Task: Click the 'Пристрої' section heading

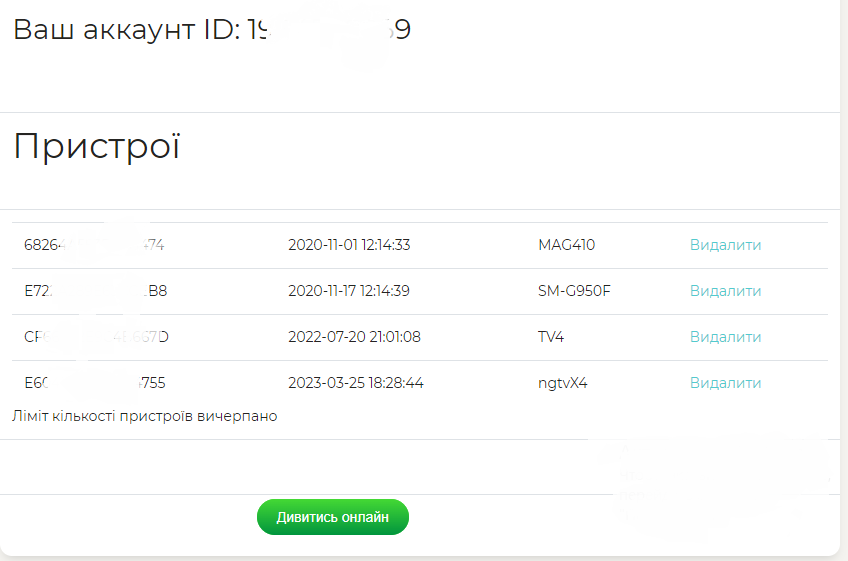Action: coord(97,147)
